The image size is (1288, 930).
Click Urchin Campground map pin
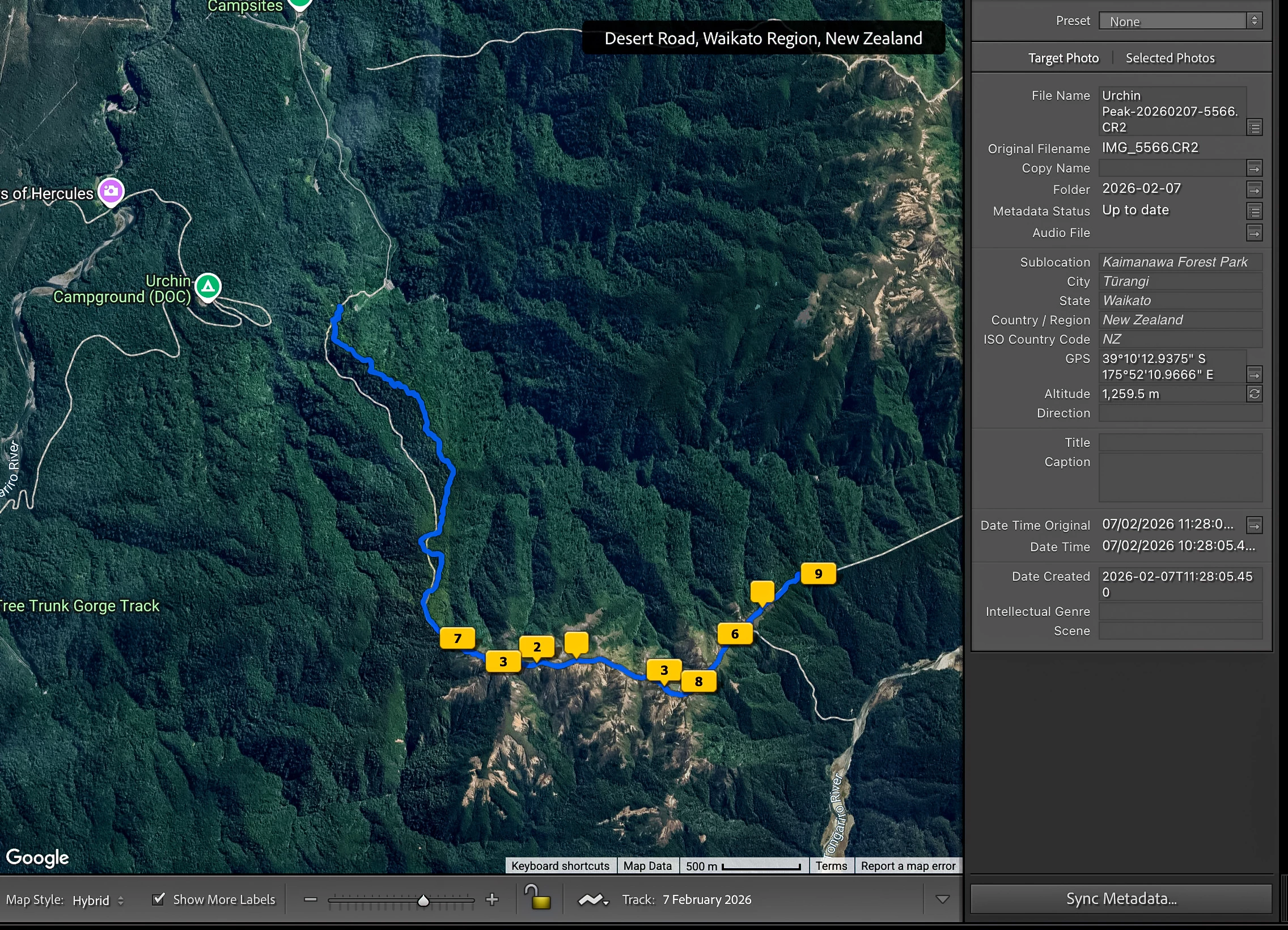tap(208, 286)
